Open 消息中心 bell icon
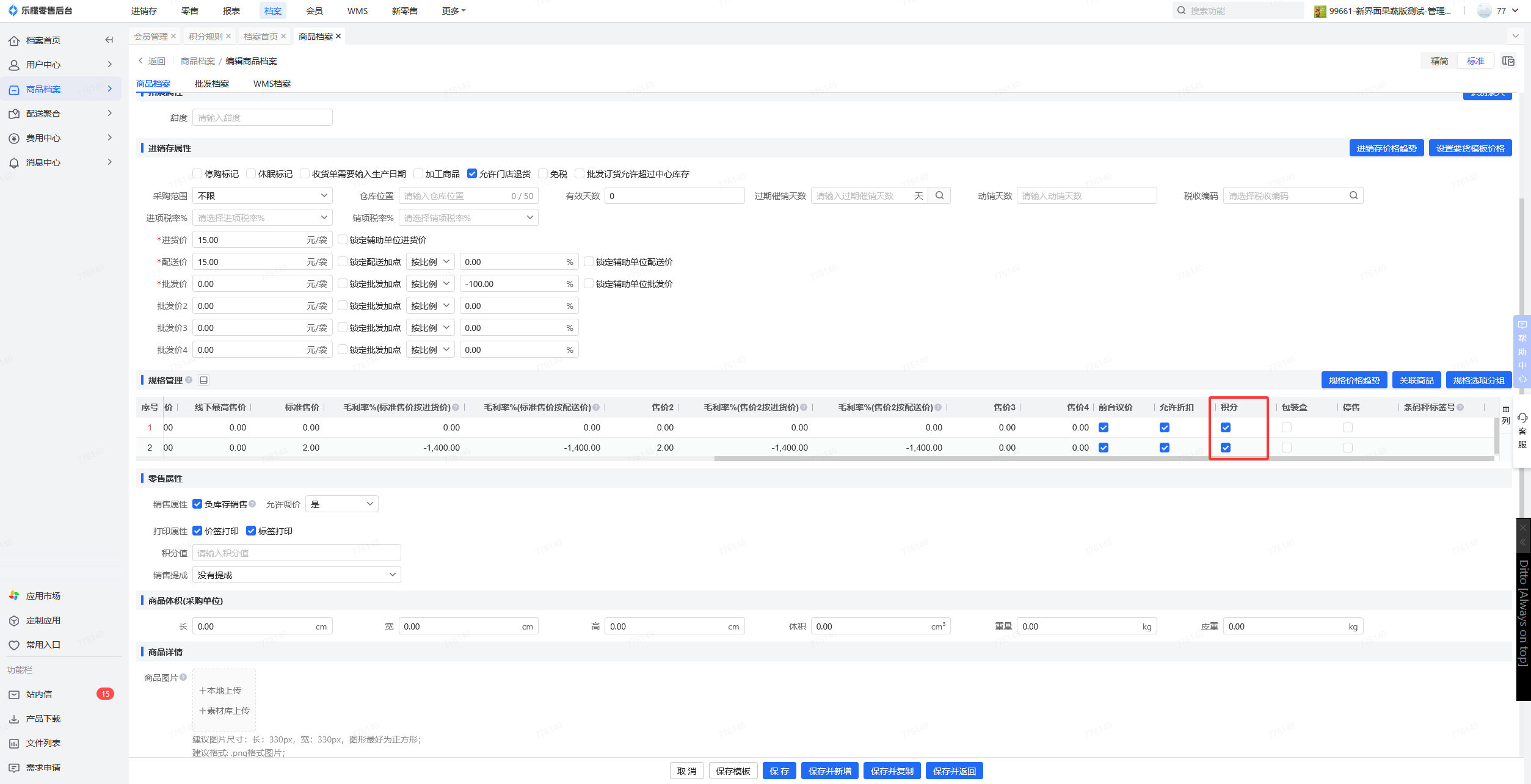The image size is (1531, 784). [14, 162]
